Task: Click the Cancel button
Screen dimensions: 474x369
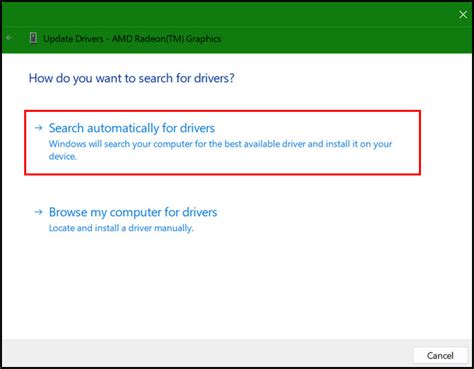Action: 440,356
